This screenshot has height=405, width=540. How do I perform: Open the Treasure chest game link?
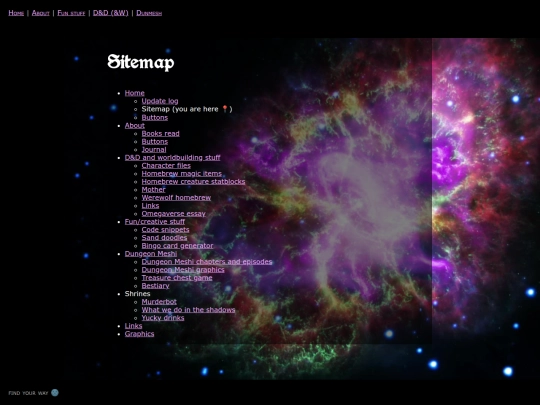coord(177,278)
